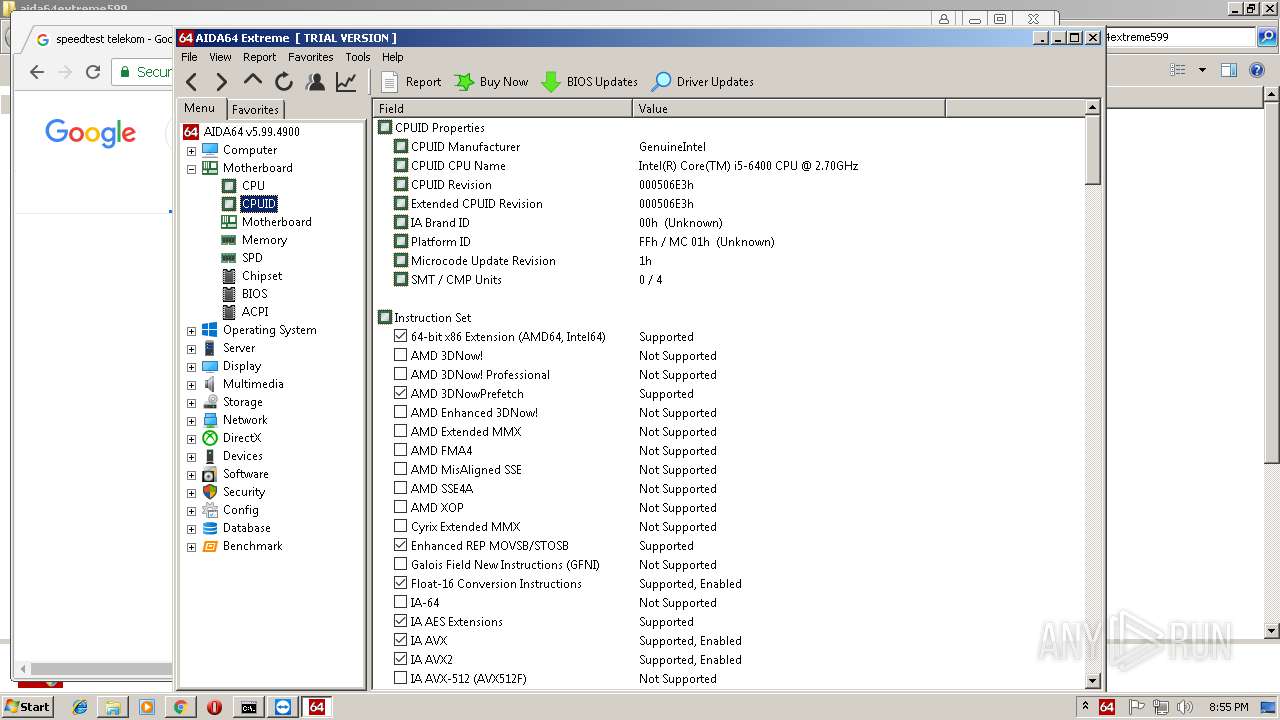
Task: Toggle 64-bit x86 Extension checkbox
Action: click(401, 336)
